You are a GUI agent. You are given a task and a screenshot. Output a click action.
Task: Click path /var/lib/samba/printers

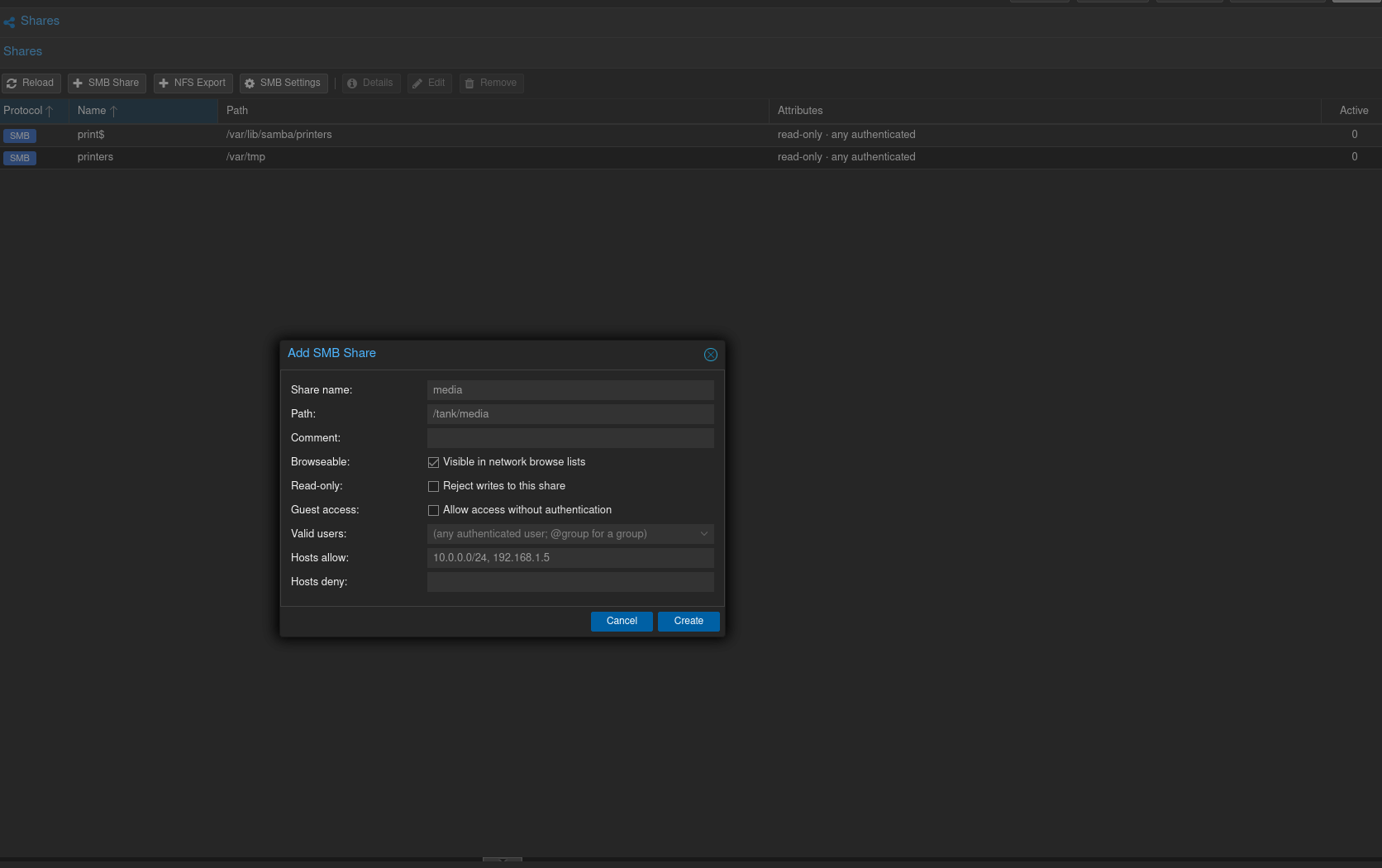point(279,135)
